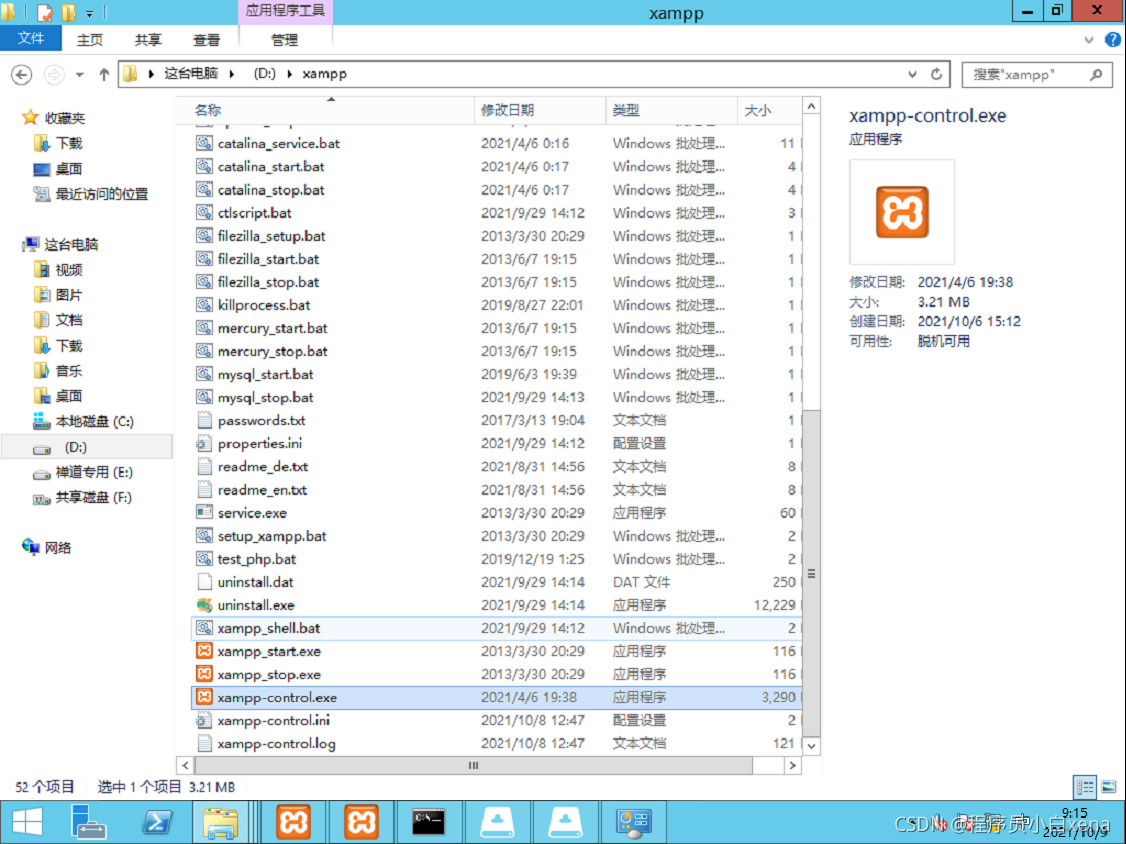Expand the ribbon with the chevron
Viewport: 1126px width, 844px height.
tap(1089, 40)
